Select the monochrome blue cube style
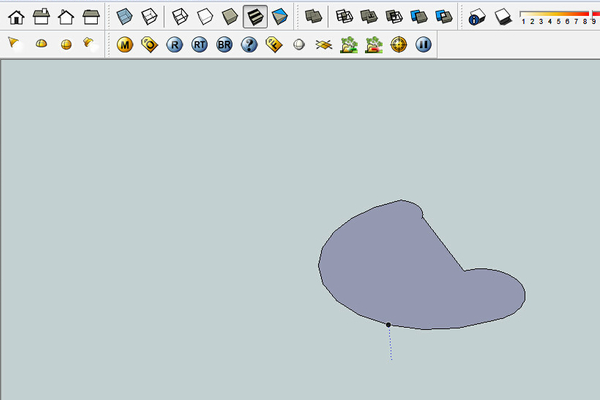 280,16
